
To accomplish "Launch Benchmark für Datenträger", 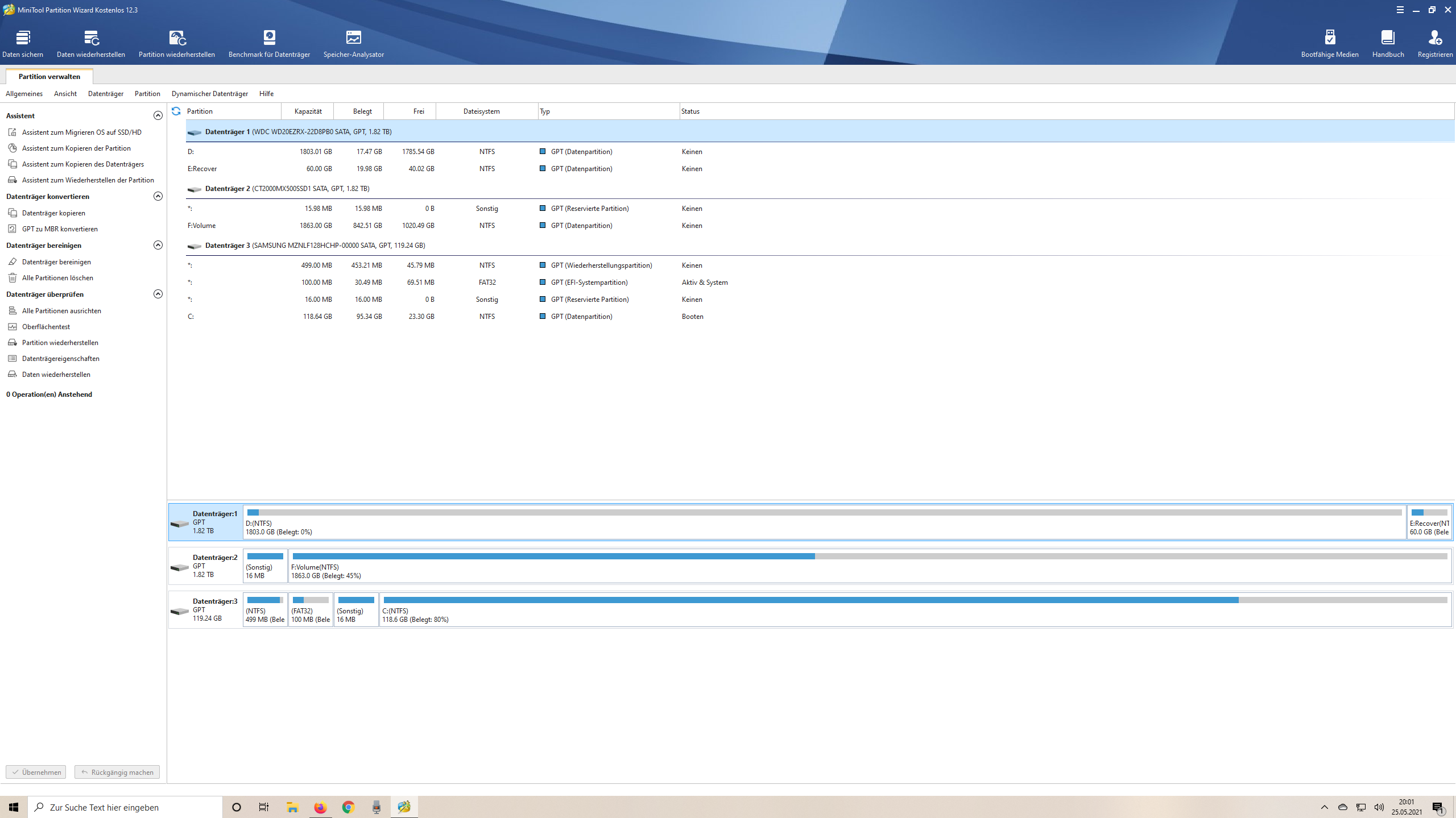I will tap(268, 43).
